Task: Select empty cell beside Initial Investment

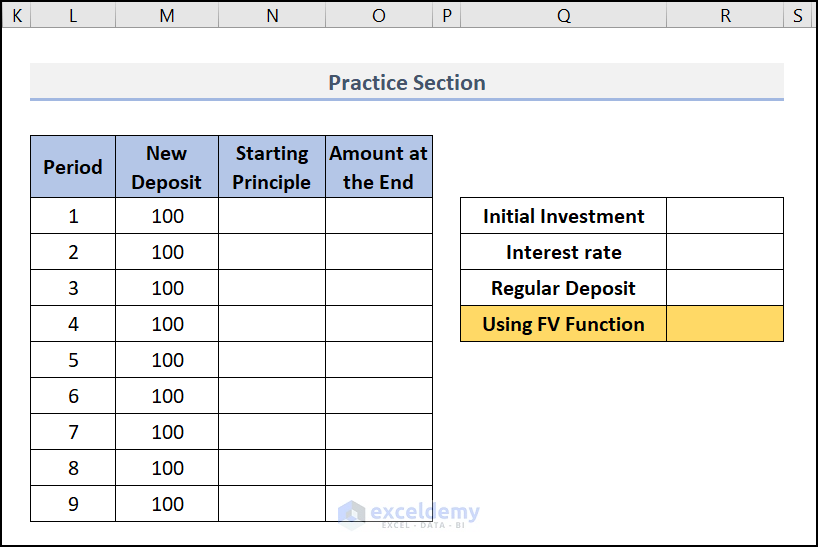Action: pos(725,216)
